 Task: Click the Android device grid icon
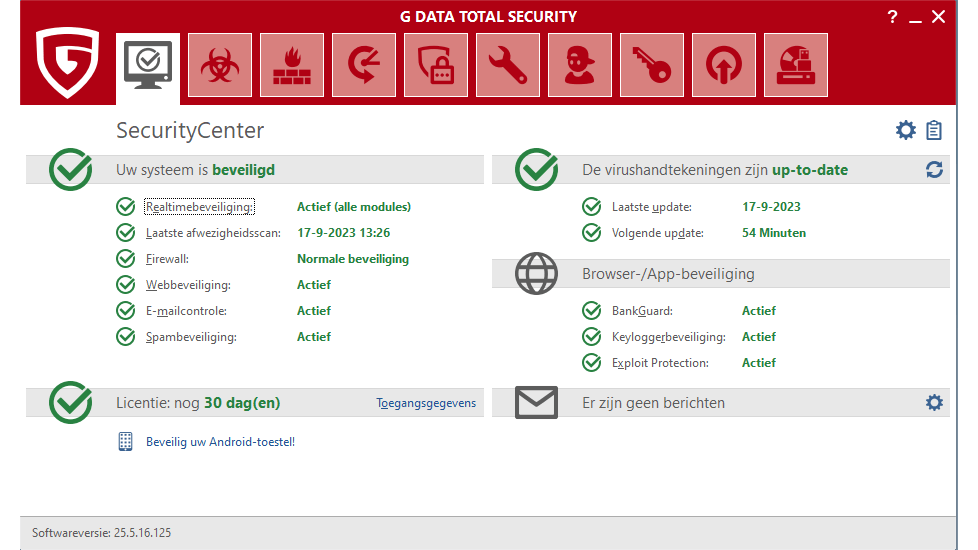(125, 441)
